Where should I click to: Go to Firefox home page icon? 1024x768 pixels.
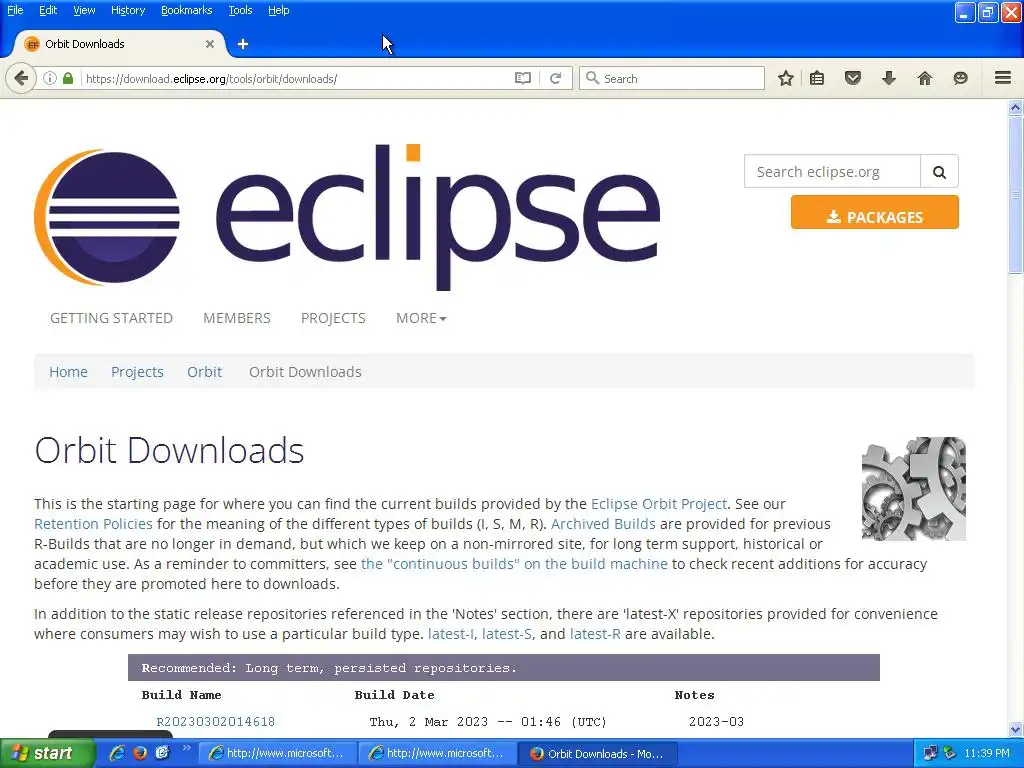click(x=925, y=78)
